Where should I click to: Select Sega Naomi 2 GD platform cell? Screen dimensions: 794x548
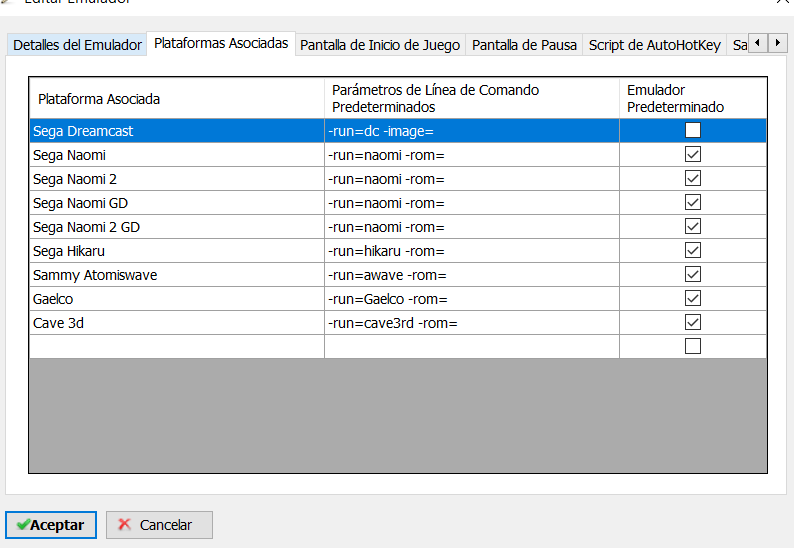tap(177, 227)
